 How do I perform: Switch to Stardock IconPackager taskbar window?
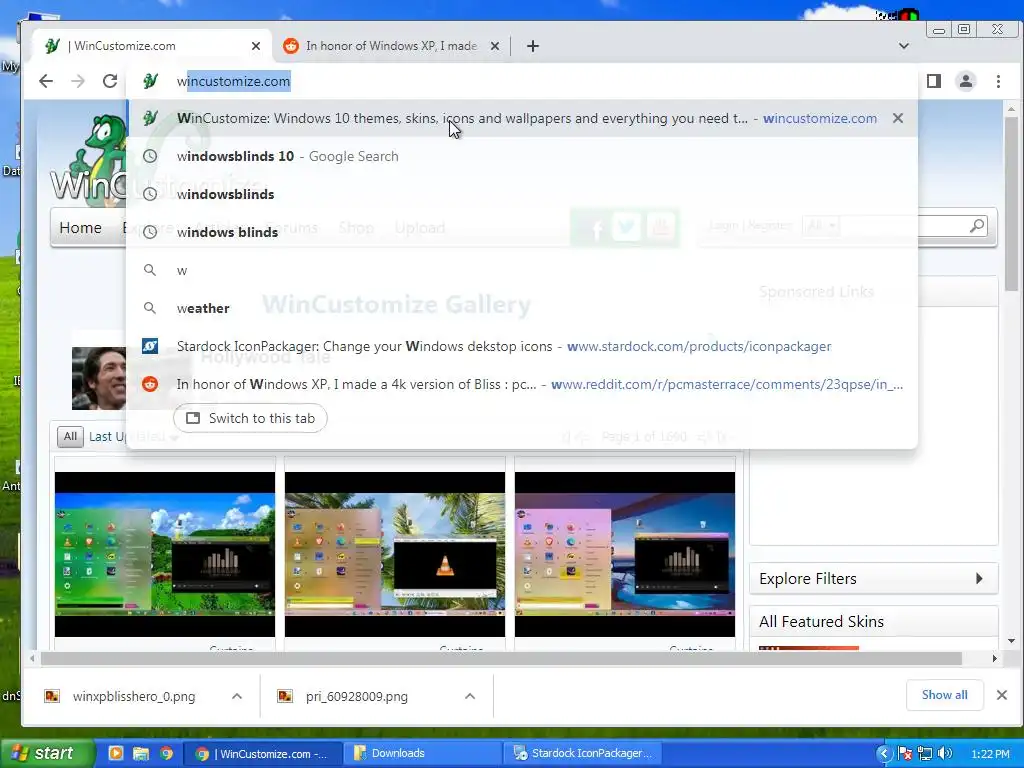583,754
